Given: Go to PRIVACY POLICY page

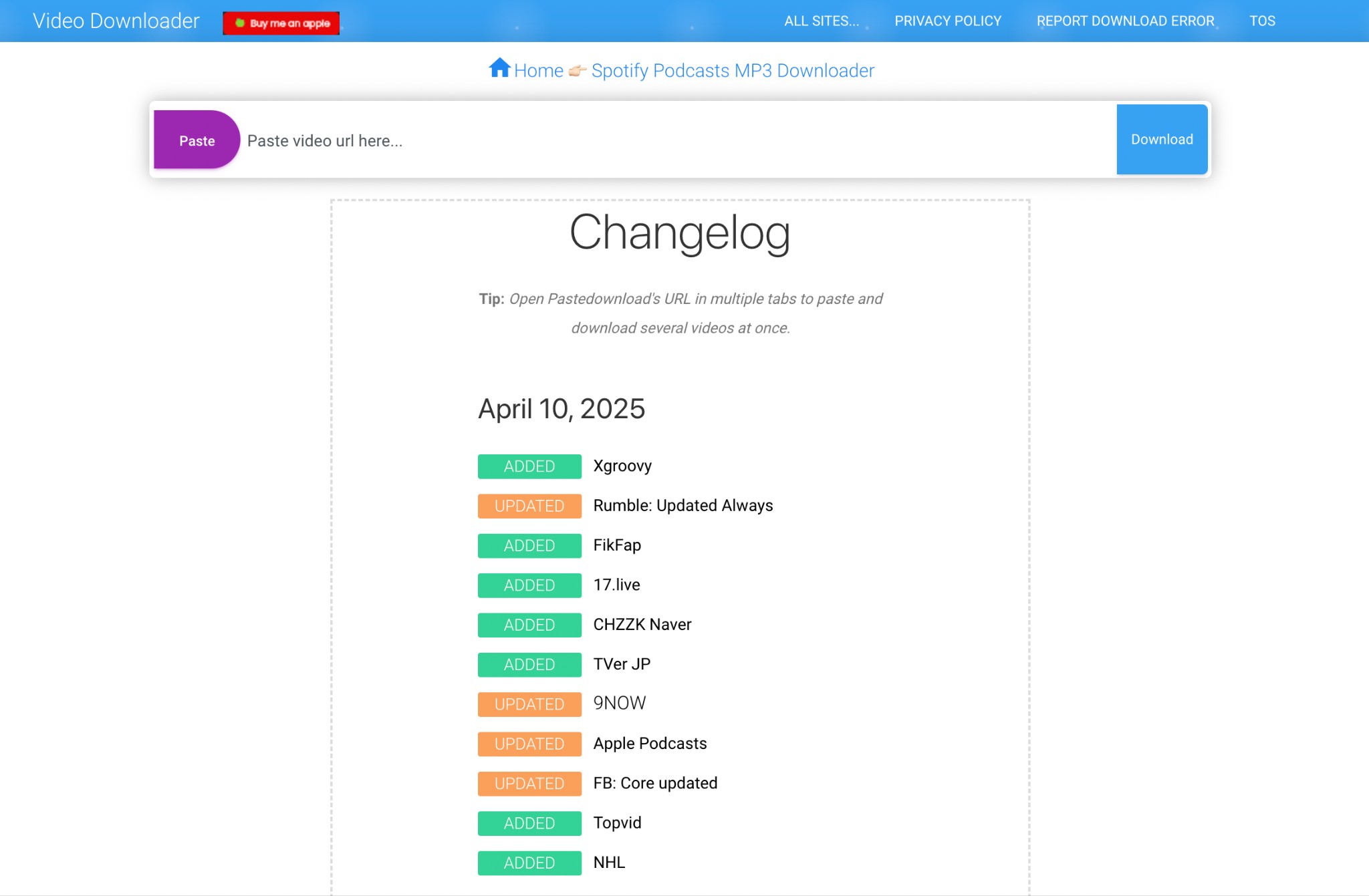Looking at the screenshot, I should pos(948,21).
